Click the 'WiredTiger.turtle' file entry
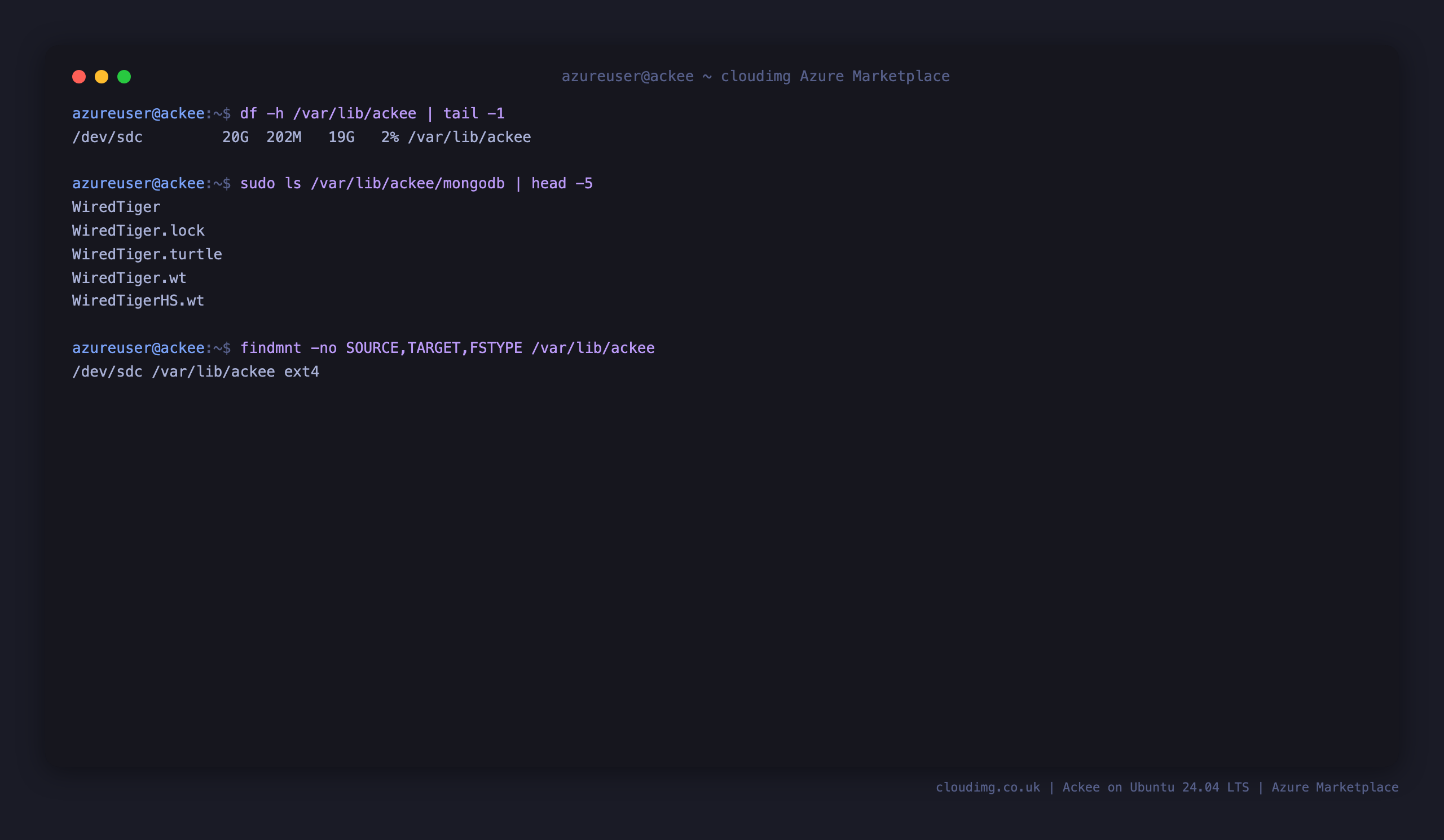The height and width of the screenshot is (840, 1444). pyautogui.click(x=147, y=254)
